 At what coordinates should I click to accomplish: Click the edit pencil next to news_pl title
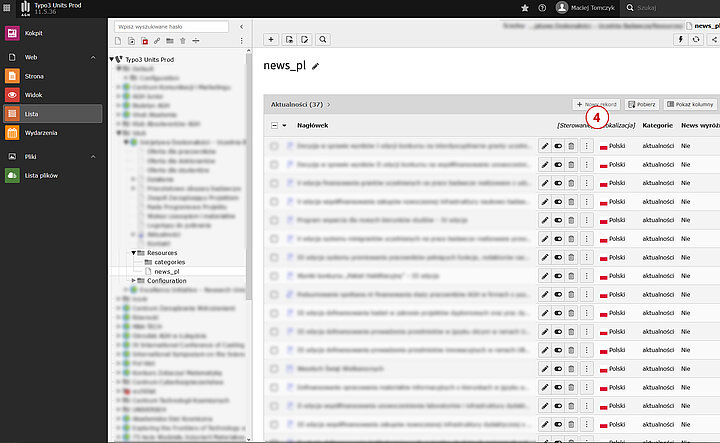pos(316,66)
